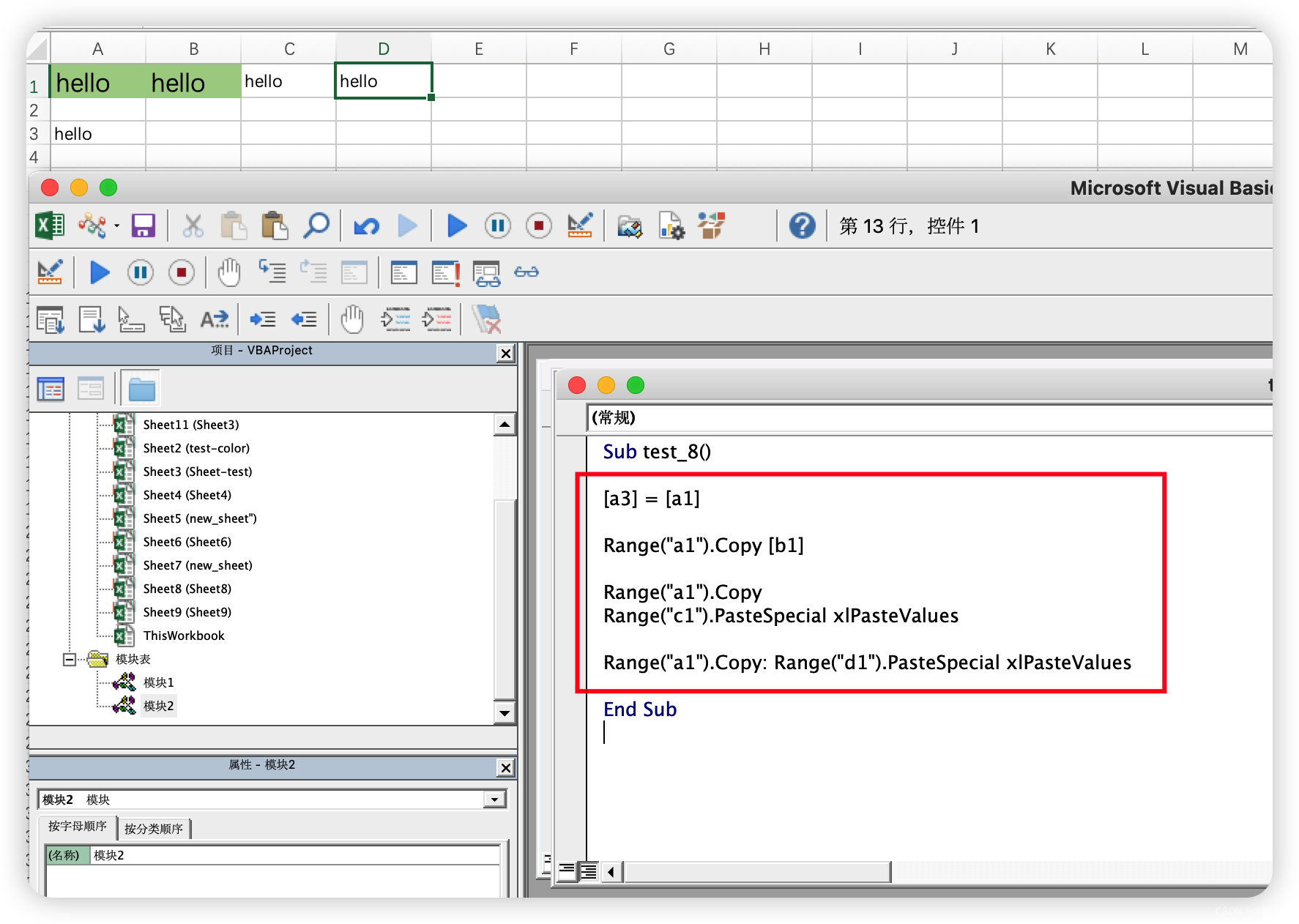The image size is (1299, 924).
Task: Select ThisWorkbook in the project tree
Action: point(184,636)
